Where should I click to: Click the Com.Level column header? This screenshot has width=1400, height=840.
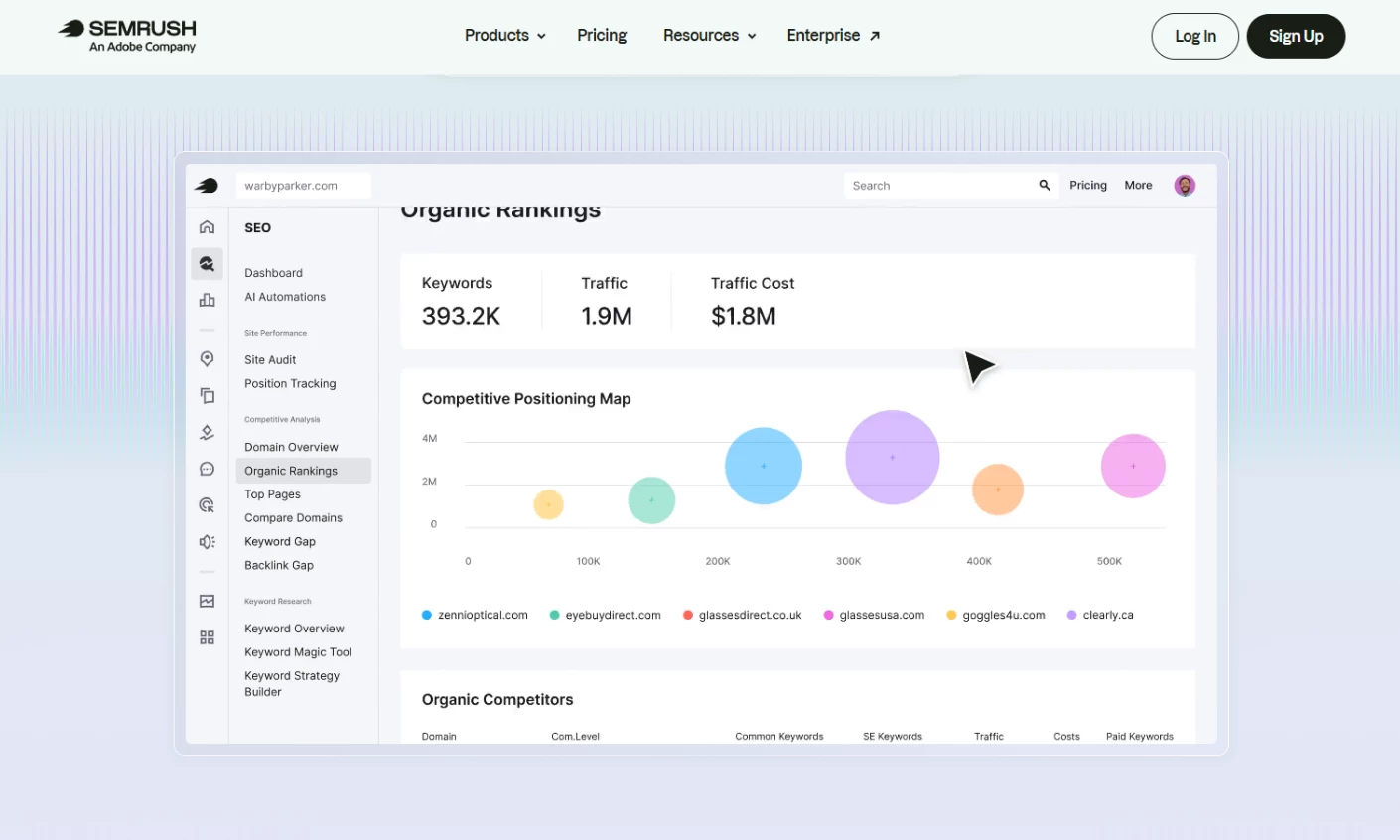575,737
